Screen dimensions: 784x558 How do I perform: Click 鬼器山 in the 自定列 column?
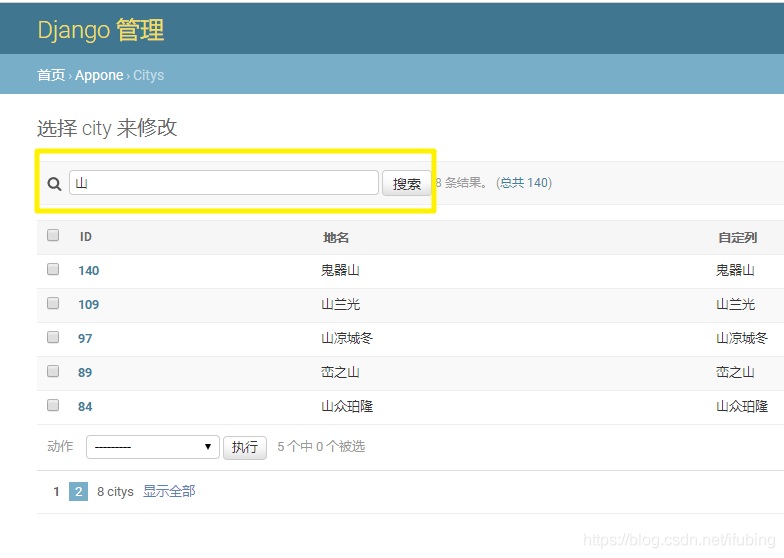pos(735,270)
